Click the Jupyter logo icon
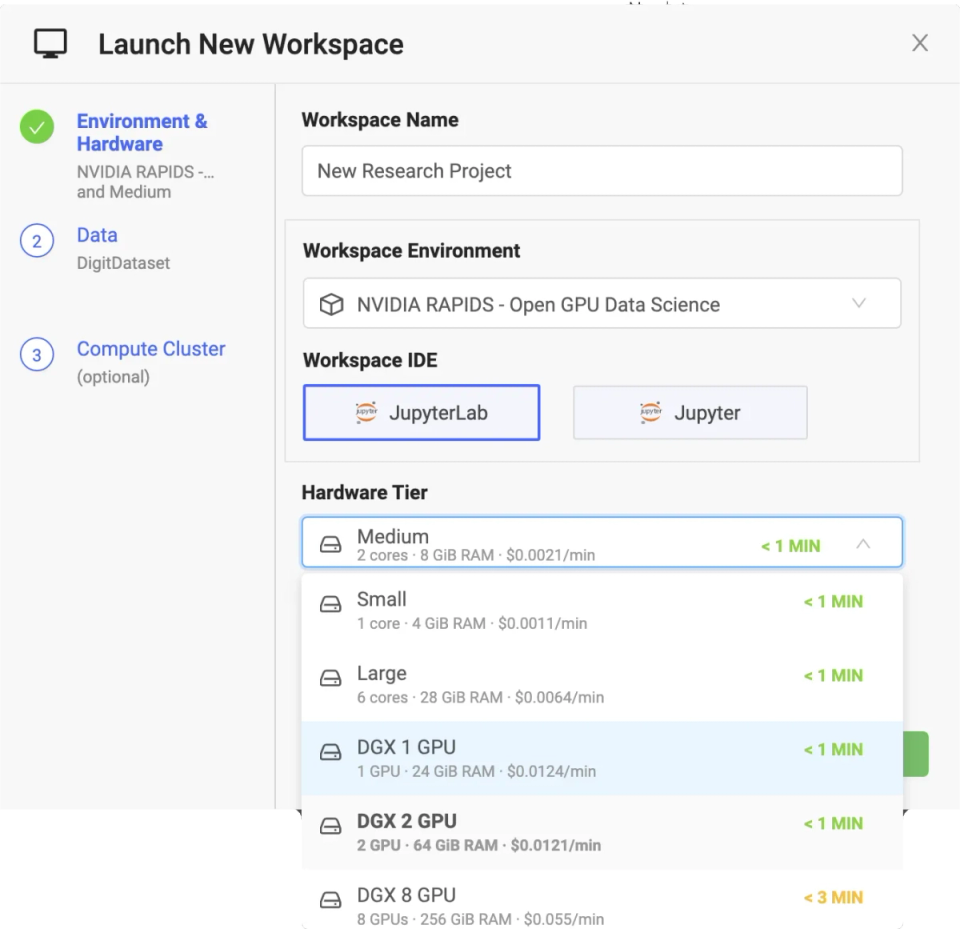The image size is (960, 929). tap(650, 412)
